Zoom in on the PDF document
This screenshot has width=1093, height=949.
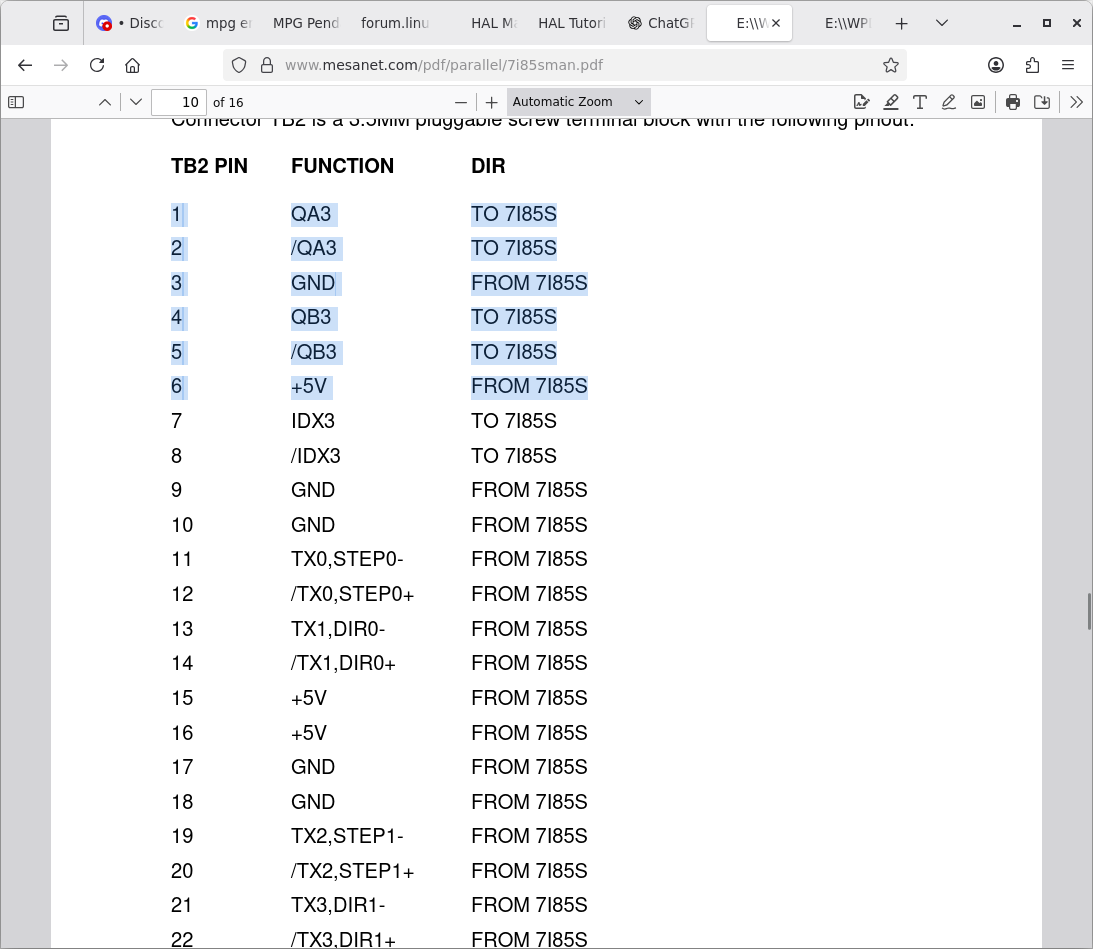point(491,102)
